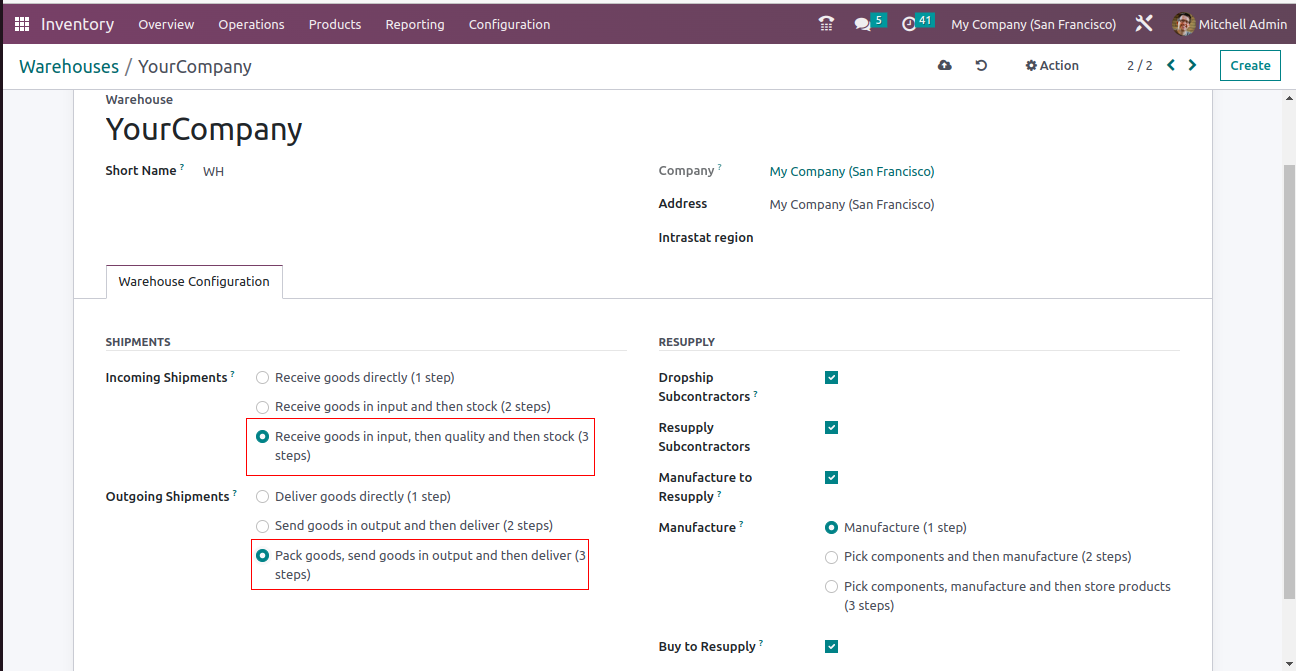Click the Create button
Image resolution: width=1296 pixels, height=671 pixels.
(1250, 66)
